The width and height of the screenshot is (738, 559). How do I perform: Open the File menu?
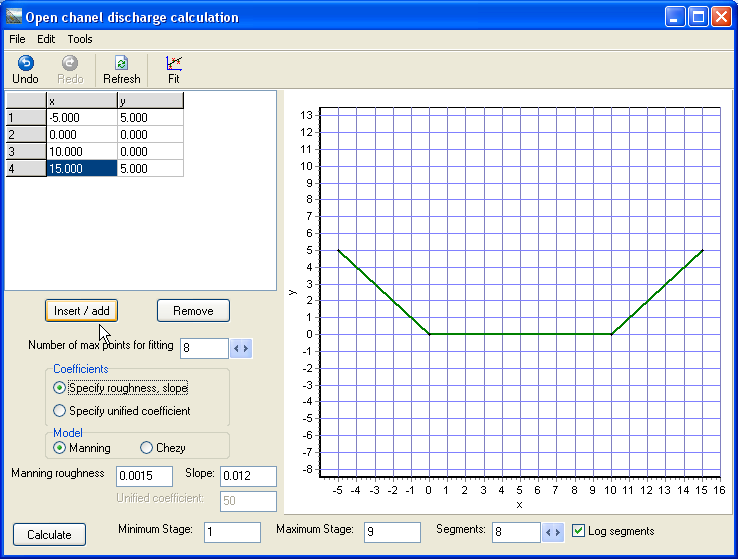coord(17,39)
